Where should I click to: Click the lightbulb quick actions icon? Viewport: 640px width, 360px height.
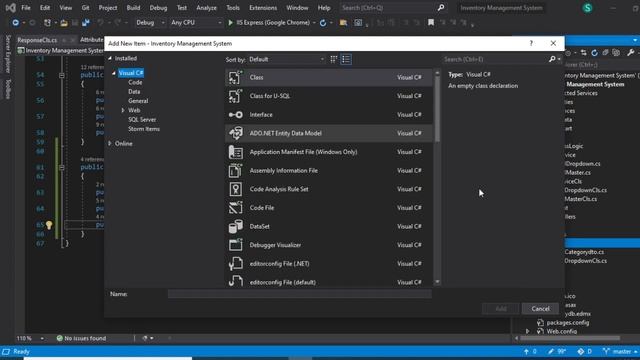(x=49, y=225)
